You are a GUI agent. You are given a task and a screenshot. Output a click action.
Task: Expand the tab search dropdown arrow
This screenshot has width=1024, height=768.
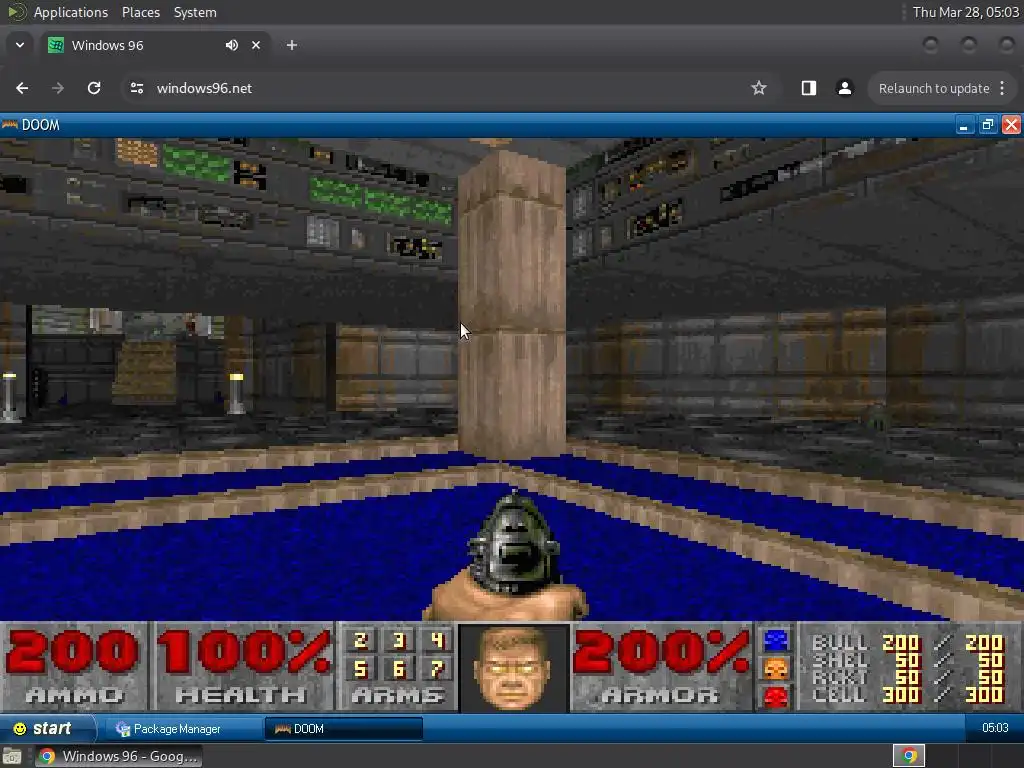[20, 45]
